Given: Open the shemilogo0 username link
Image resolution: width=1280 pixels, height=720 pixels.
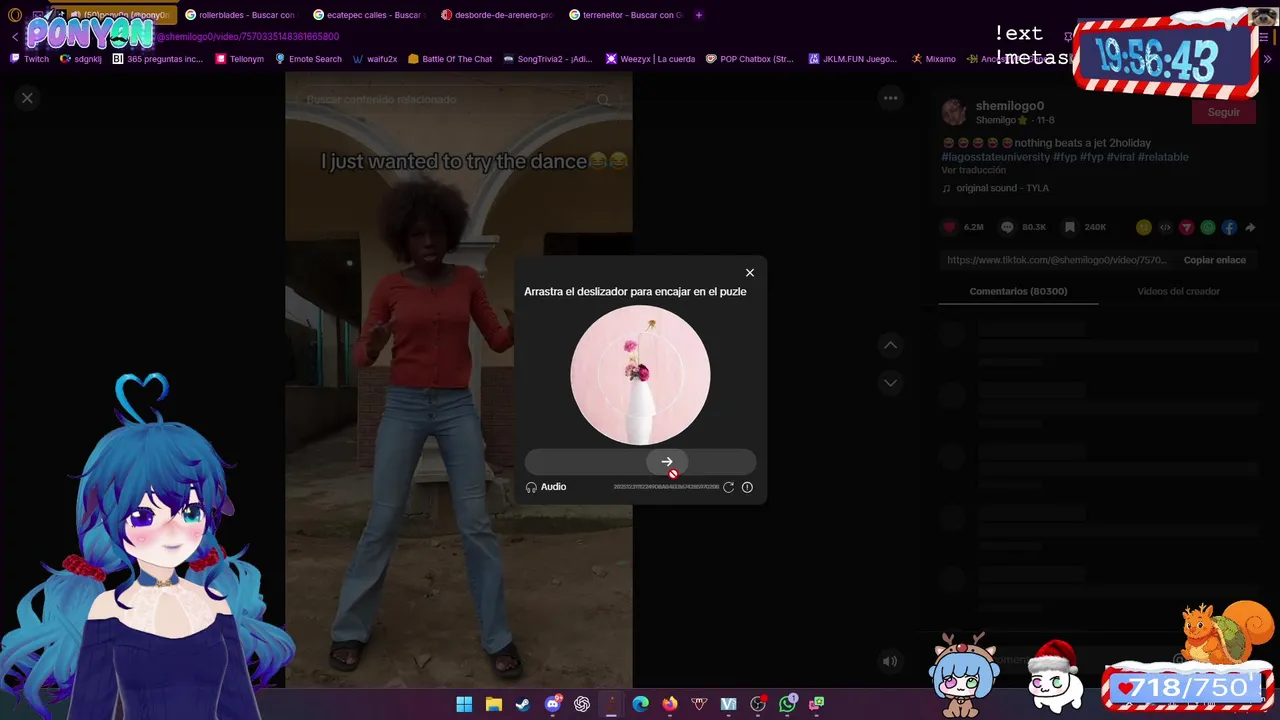Looking at the screenshot, I should pyautogui.click(x=1009, y=106).
